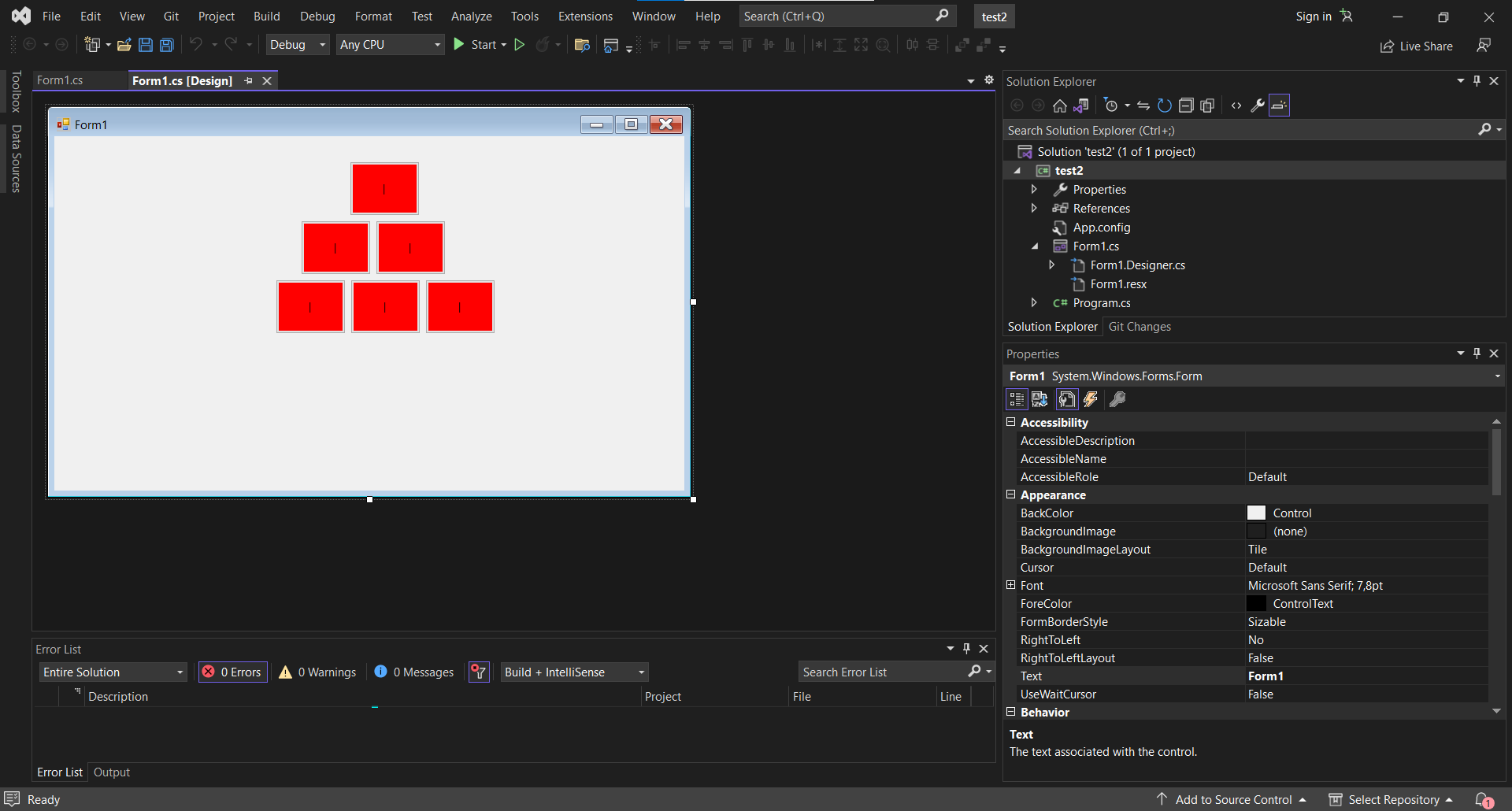Open View Code from the Solution Explorer toolbar
The width and height of the screenshot is (1512, 811).
(x=1236, y=106)
